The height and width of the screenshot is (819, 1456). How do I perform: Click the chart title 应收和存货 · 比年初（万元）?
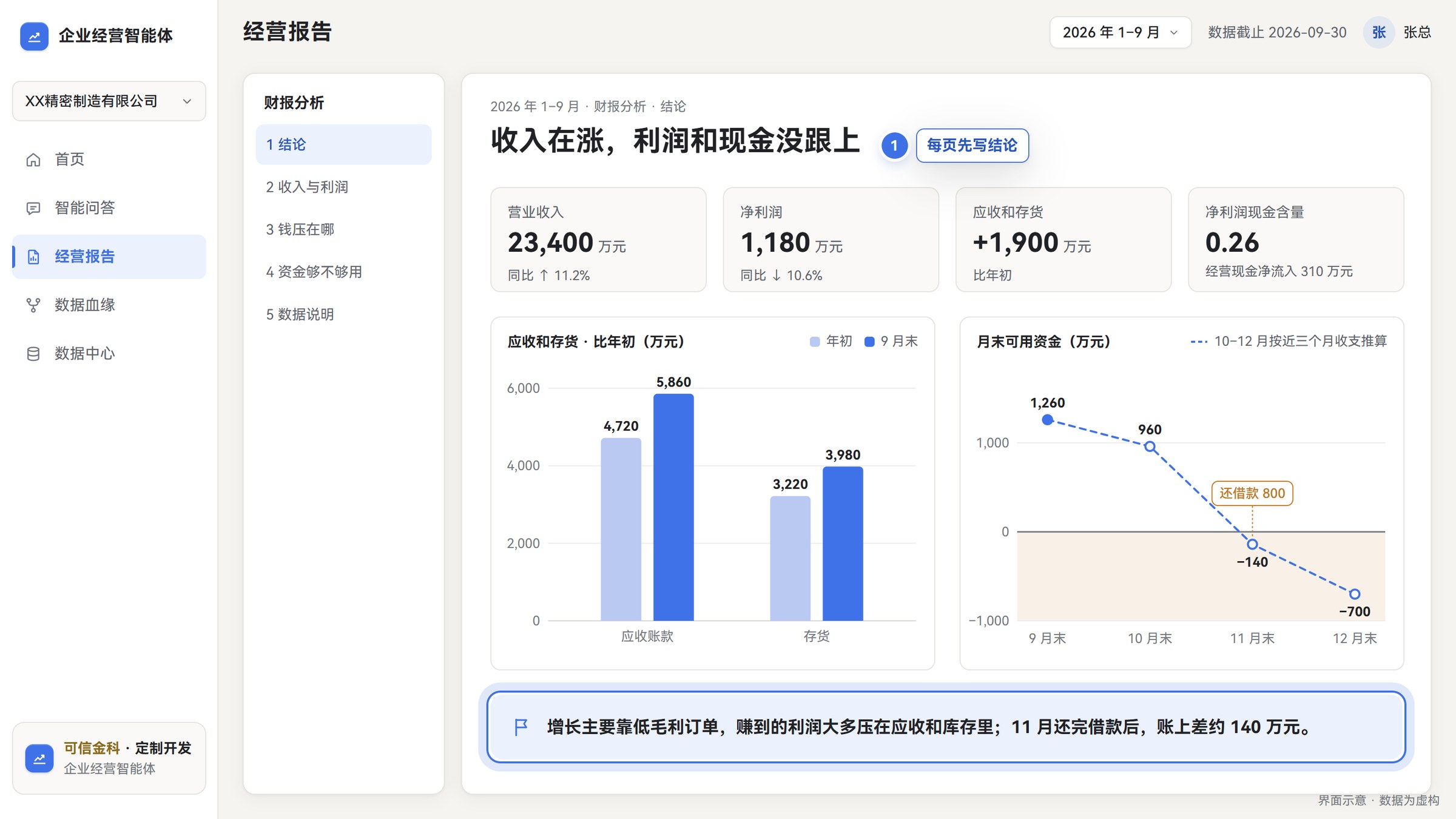pos(596,342)
